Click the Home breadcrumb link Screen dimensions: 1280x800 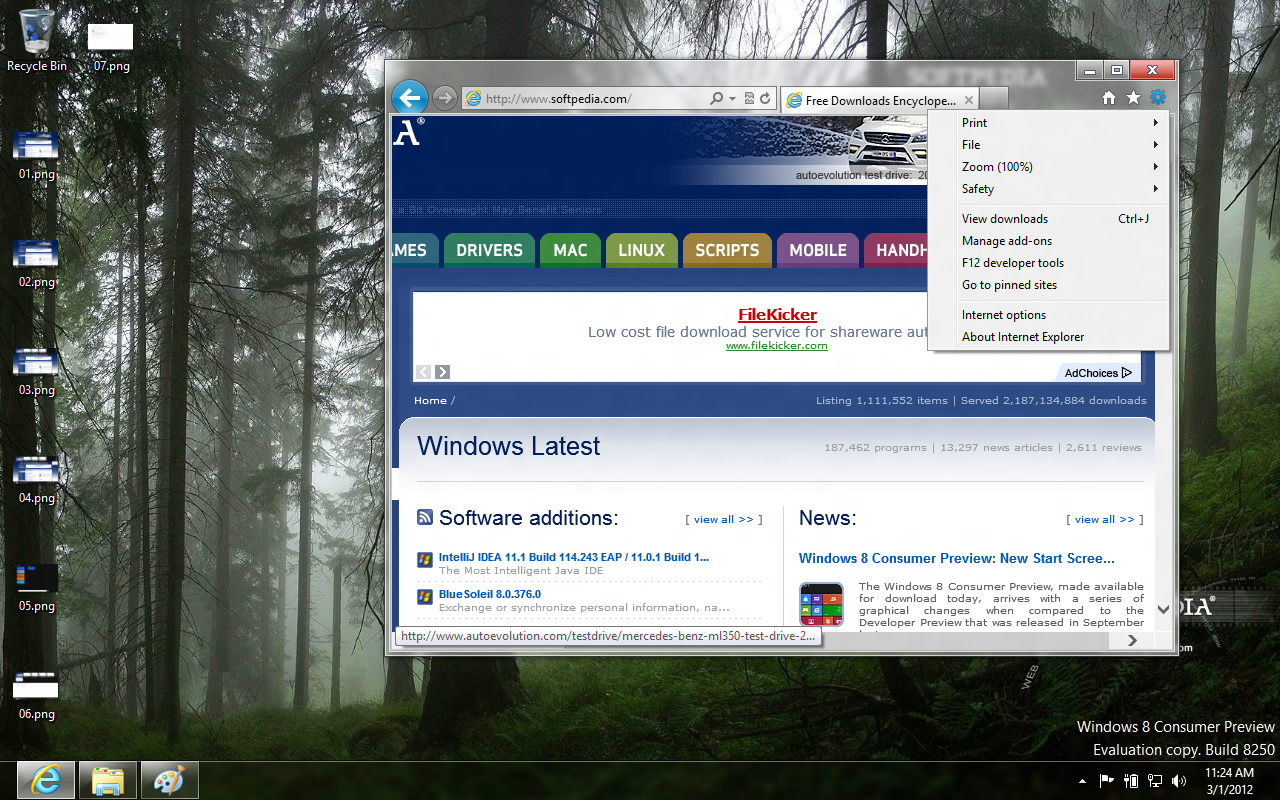(430, 401)
